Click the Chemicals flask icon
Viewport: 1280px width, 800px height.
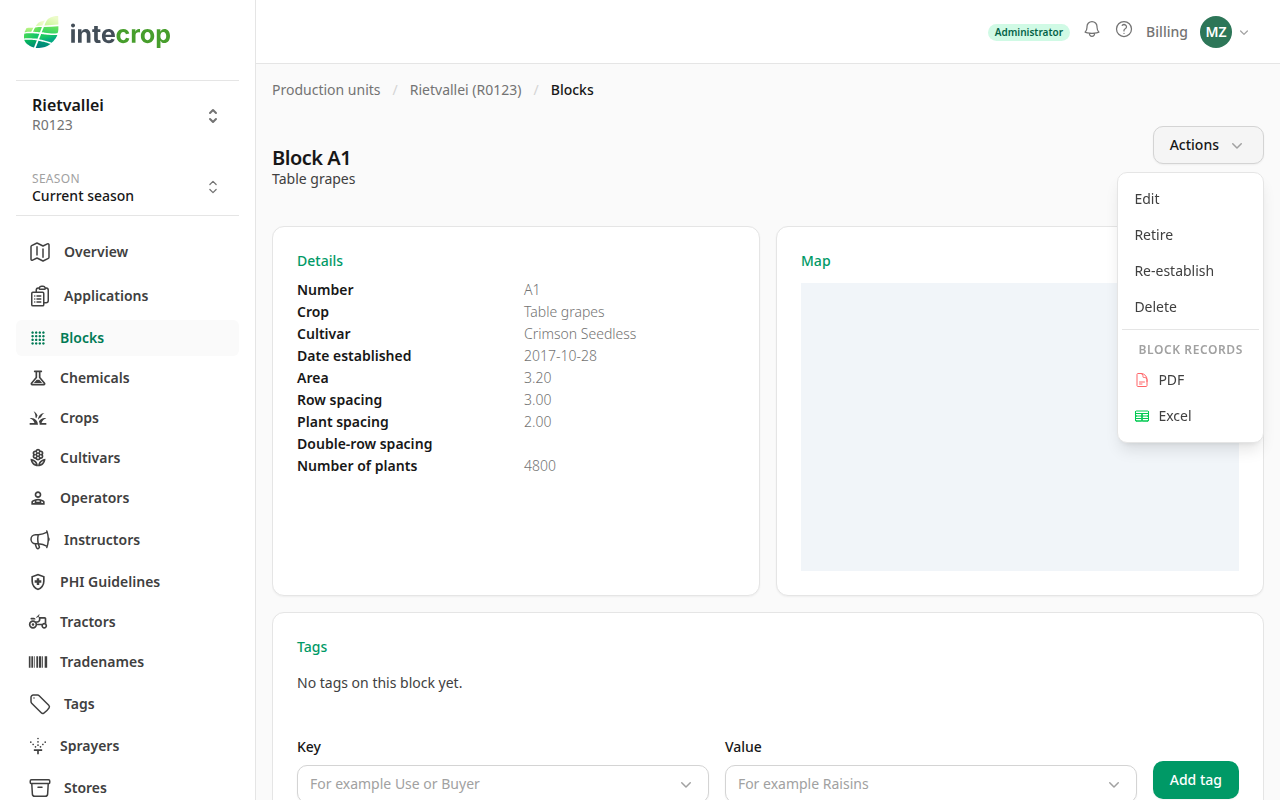(x=38, y=378)
